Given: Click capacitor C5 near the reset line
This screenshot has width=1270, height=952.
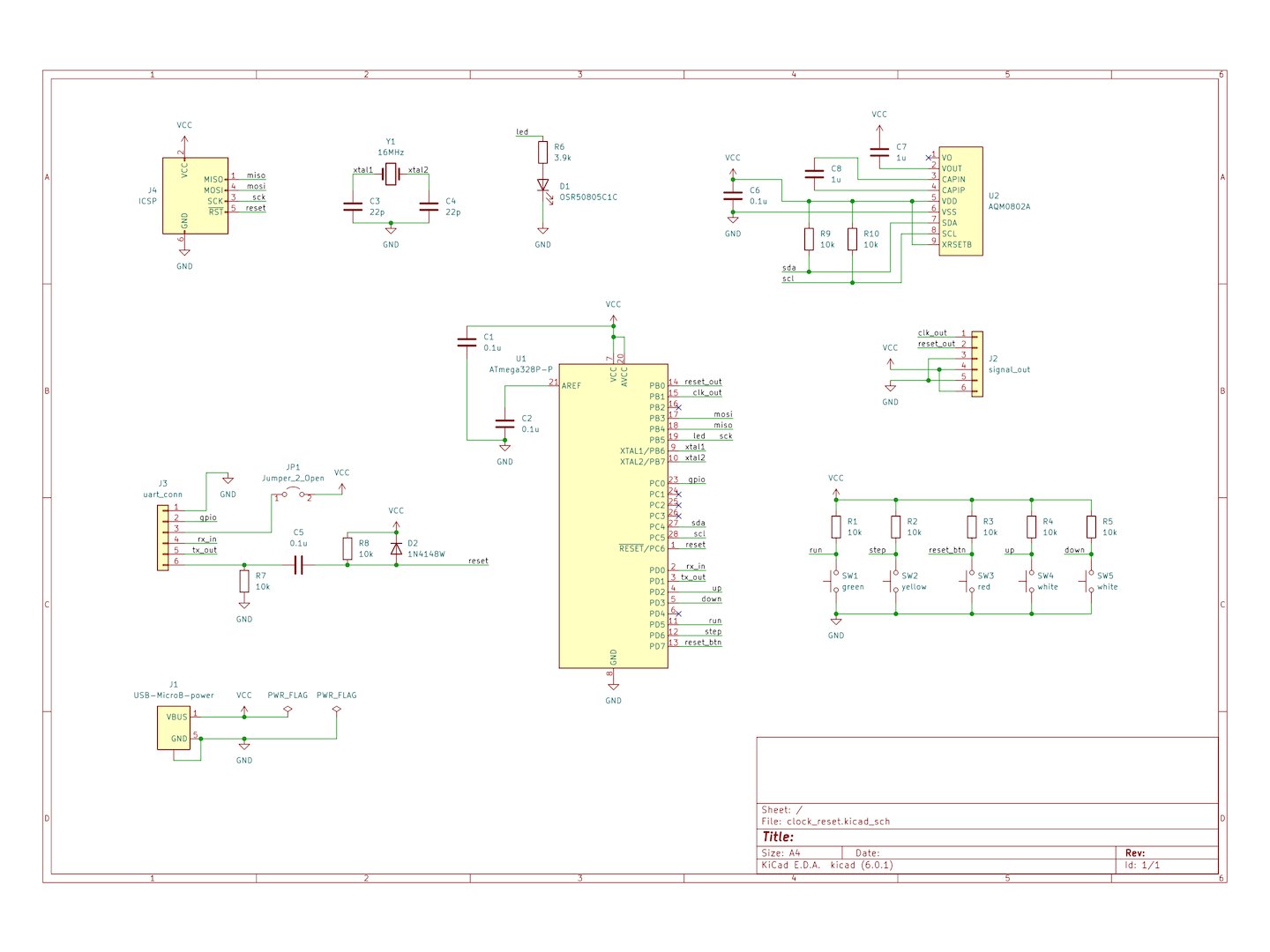Looking at the screenshot, I should [298, 564].
